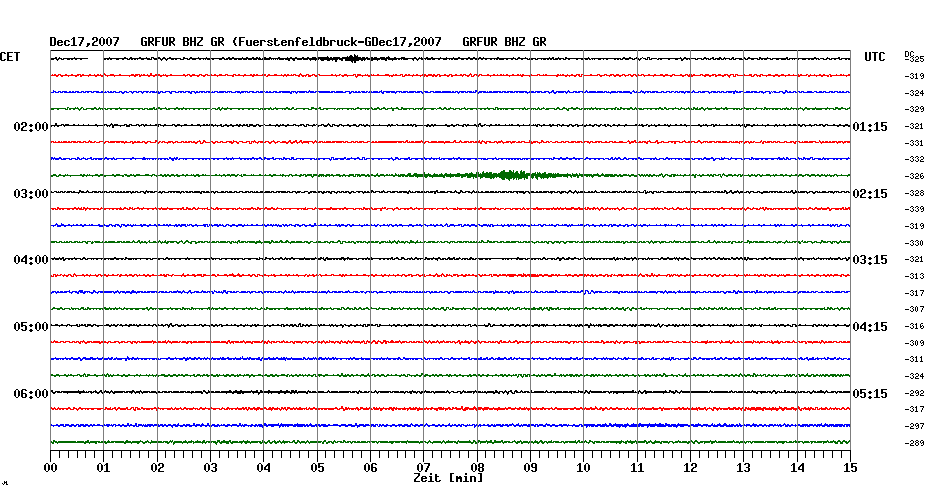This screenshot has width=930, height=494.
Task: Click the -339 DC offset value
Action: (914, 209)
